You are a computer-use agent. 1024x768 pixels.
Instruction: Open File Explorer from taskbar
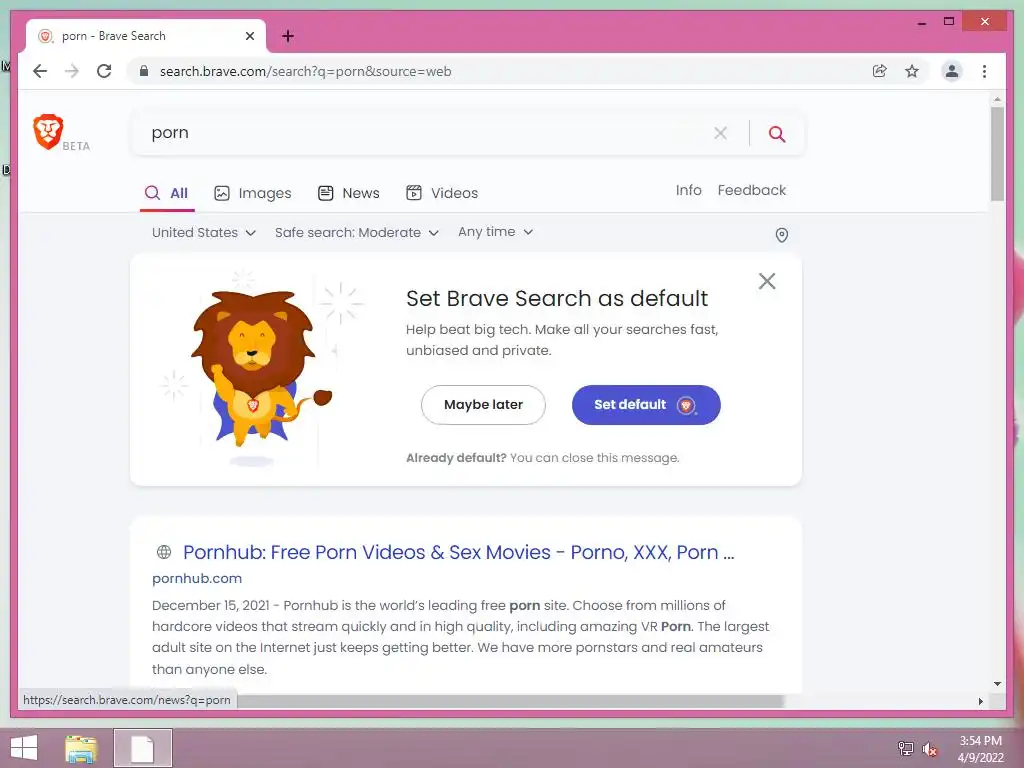coord(81,748)
